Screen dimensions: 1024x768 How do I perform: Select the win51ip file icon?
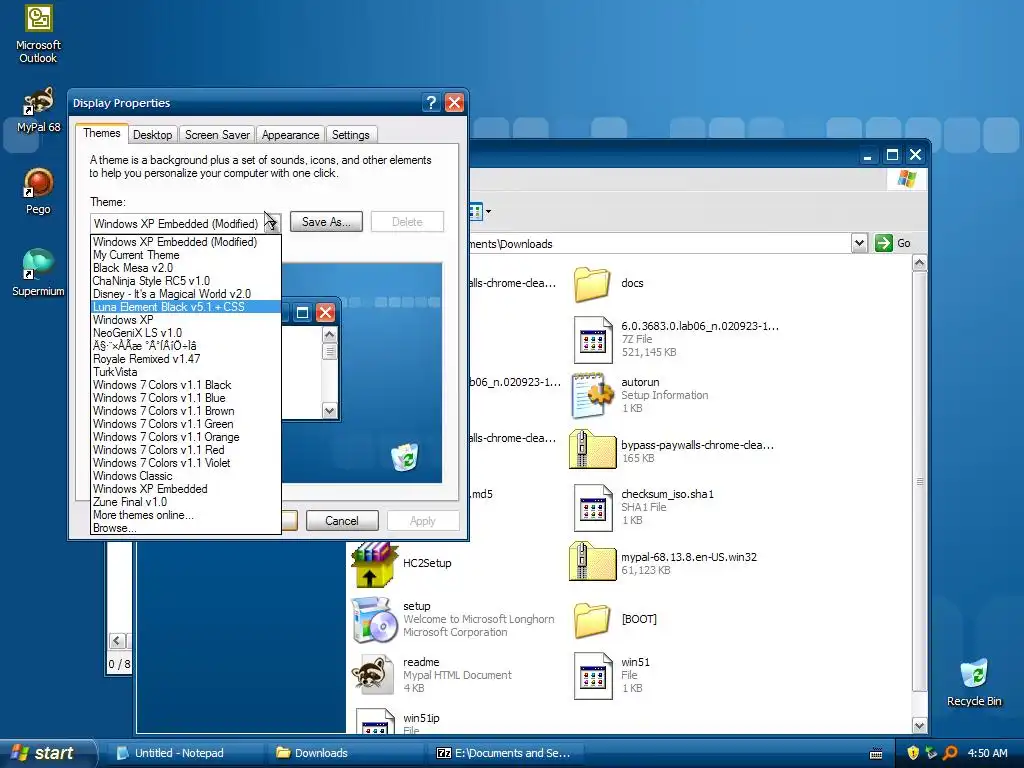376,721
